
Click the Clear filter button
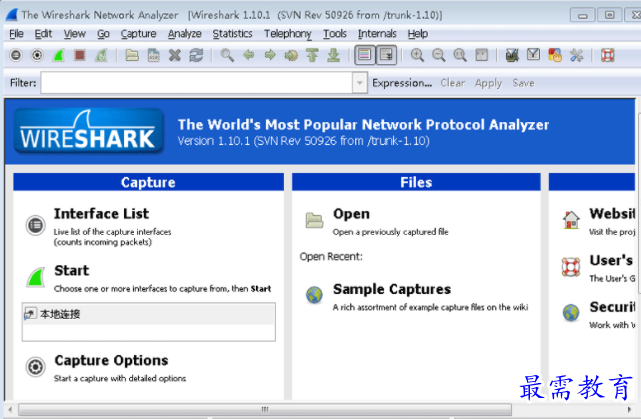[x=453, y=83]
